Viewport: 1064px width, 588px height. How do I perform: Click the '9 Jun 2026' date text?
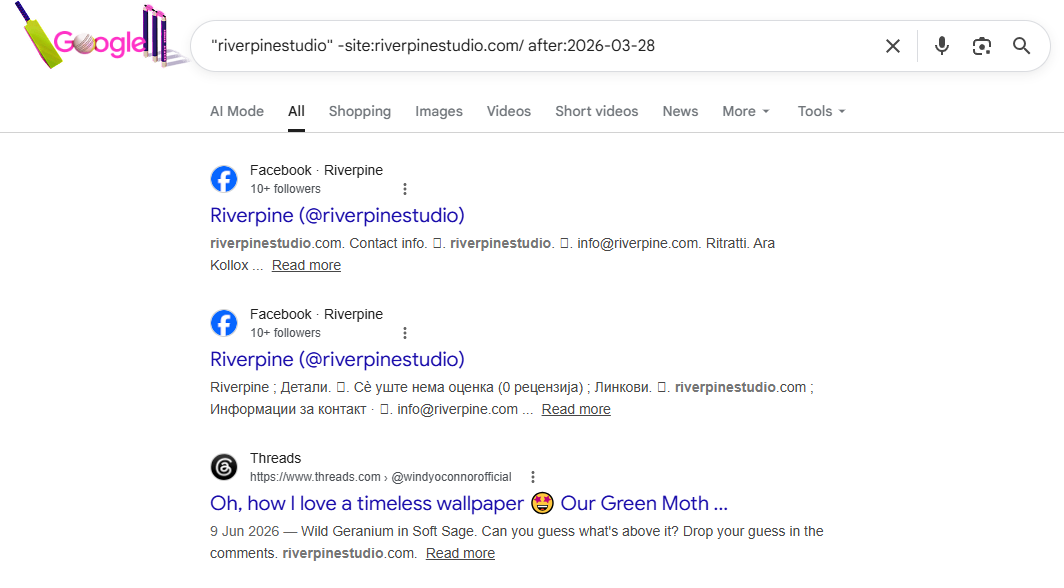(x=244, y=531)
